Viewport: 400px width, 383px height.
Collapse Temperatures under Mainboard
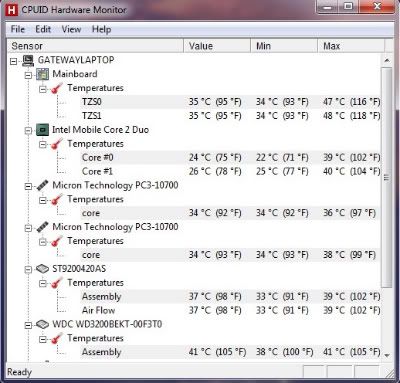point(43,89)
